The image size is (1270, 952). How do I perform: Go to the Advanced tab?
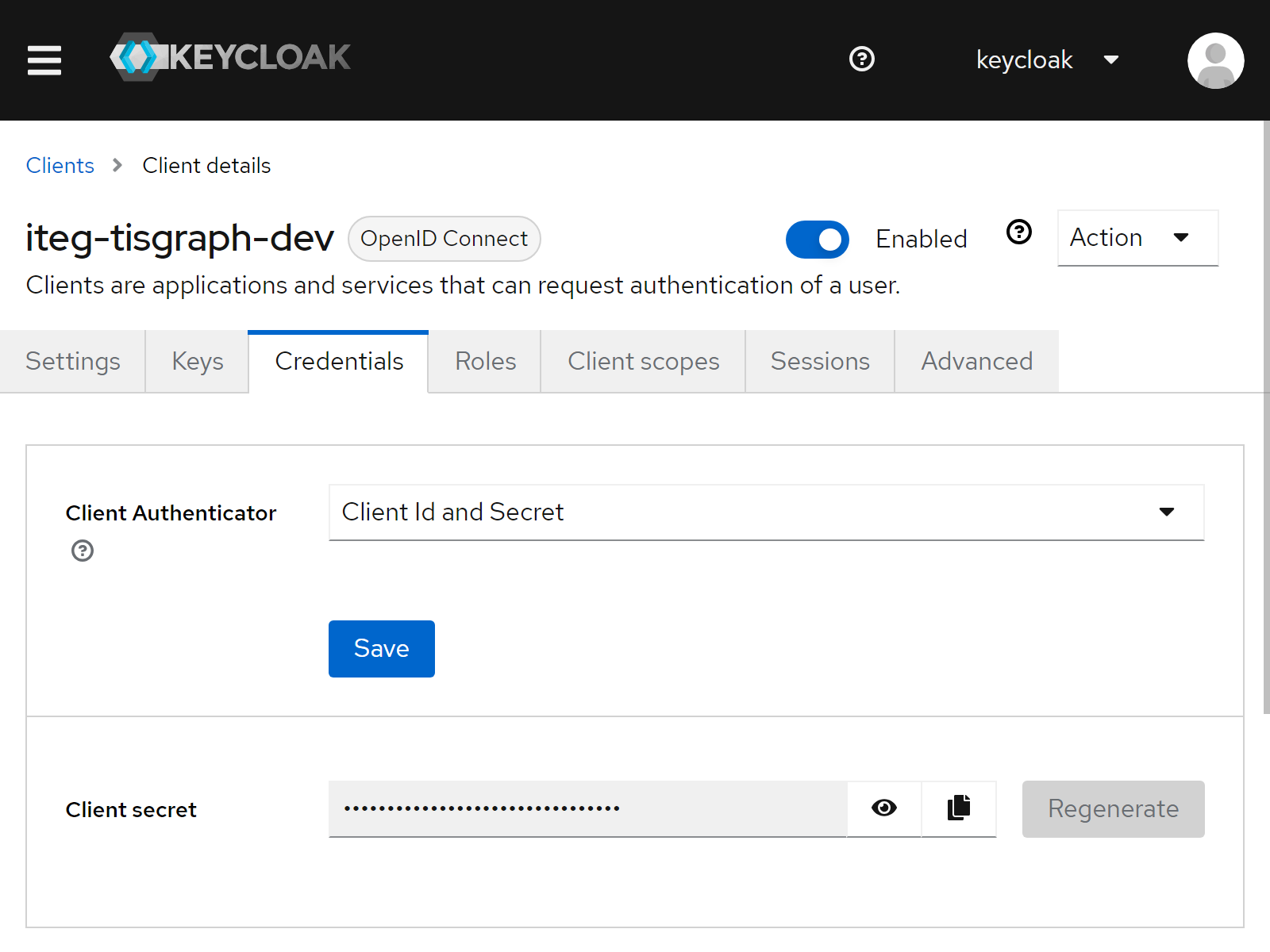[x=976, y=361]
